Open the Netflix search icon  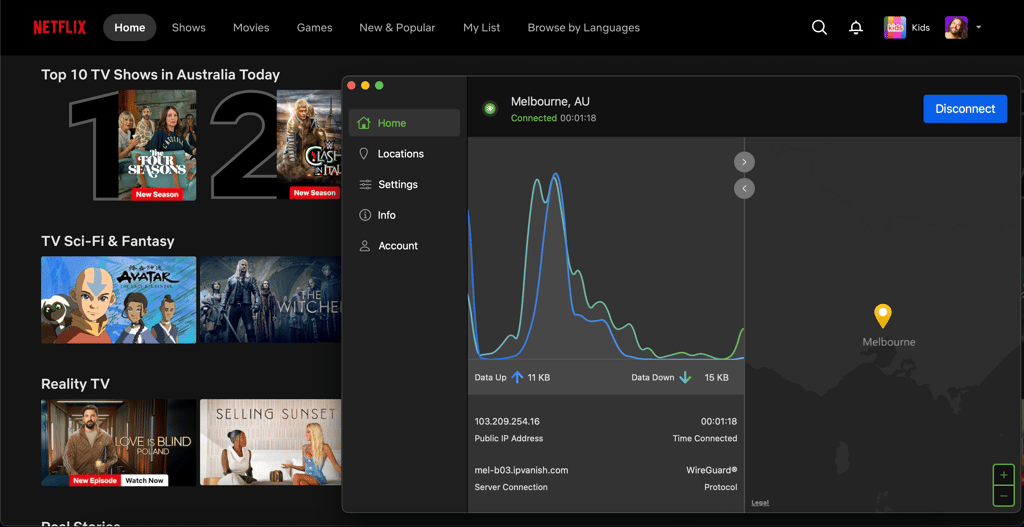[819, 27]
